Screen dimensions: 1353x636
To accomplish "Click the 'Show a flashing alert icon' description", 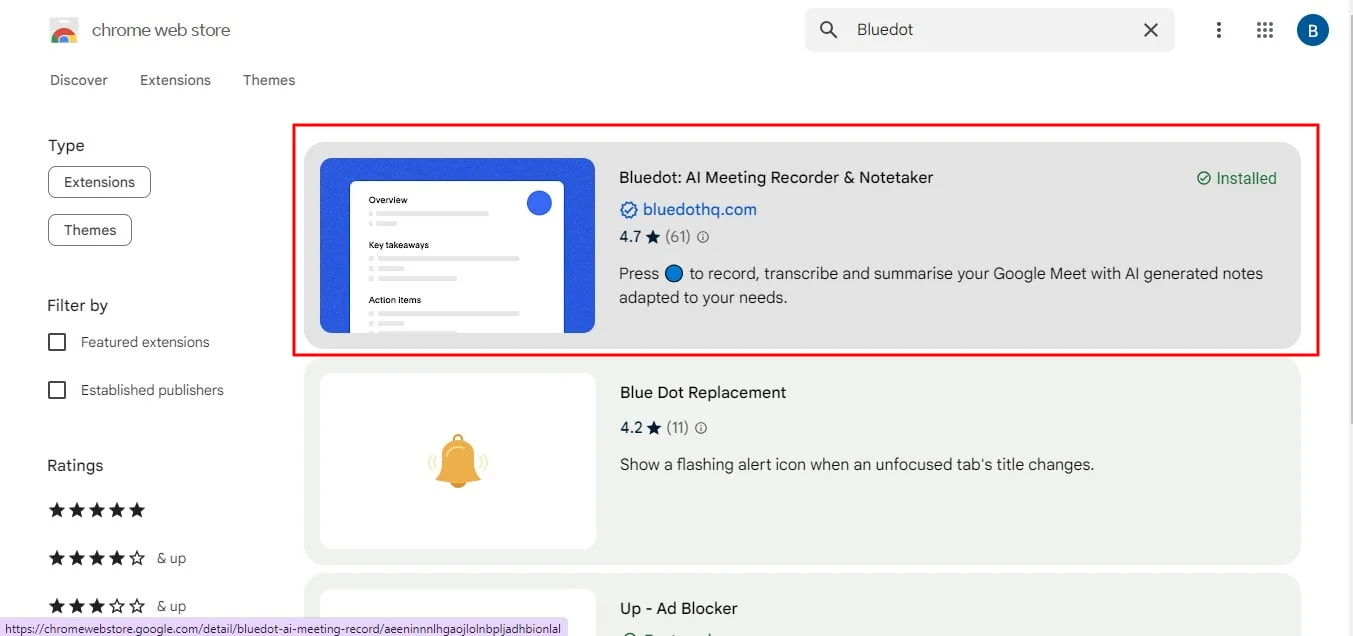I will click(x=857, y=464).
